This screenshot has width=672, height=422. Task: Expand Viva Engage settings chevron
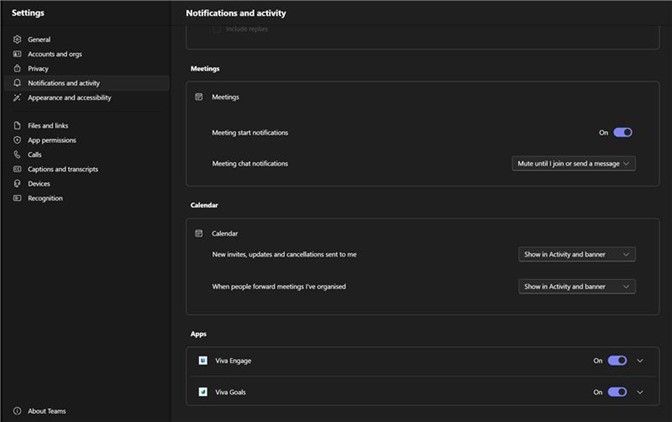click(x=640, y=361)
